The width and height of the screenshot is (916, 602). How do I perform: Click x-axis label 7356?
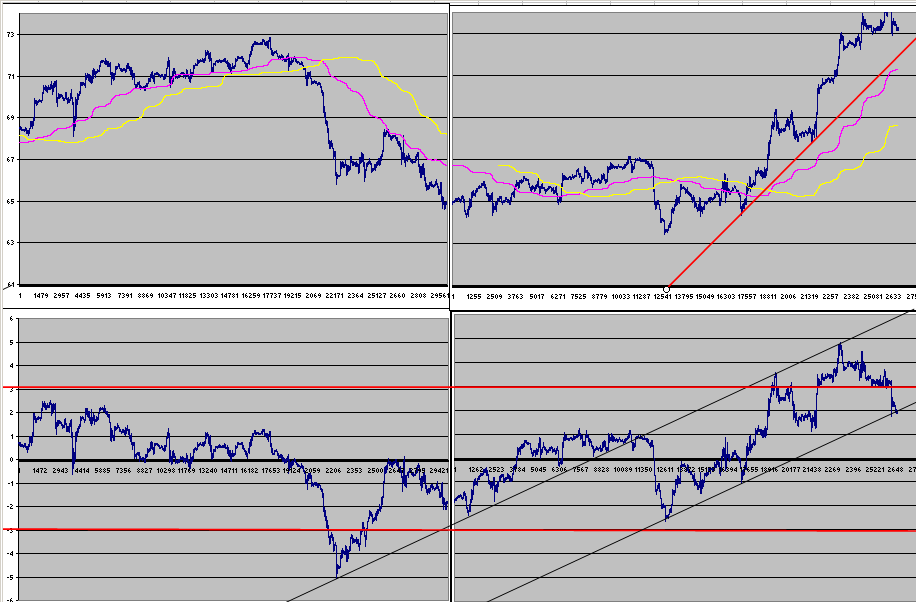point(123,470)
